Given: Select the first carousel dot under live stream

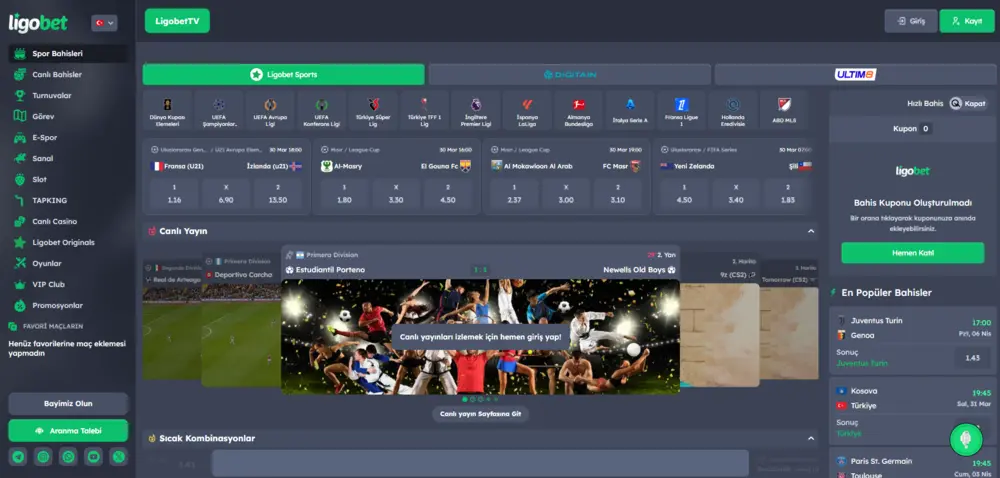Looking at the screenshot, I should (x=464, y=400).
